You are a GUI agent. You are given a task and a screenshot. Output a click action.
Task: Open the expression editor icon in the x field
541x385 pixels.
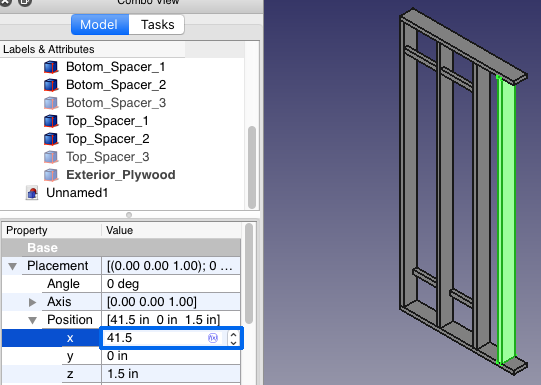(x=213, y=338)
